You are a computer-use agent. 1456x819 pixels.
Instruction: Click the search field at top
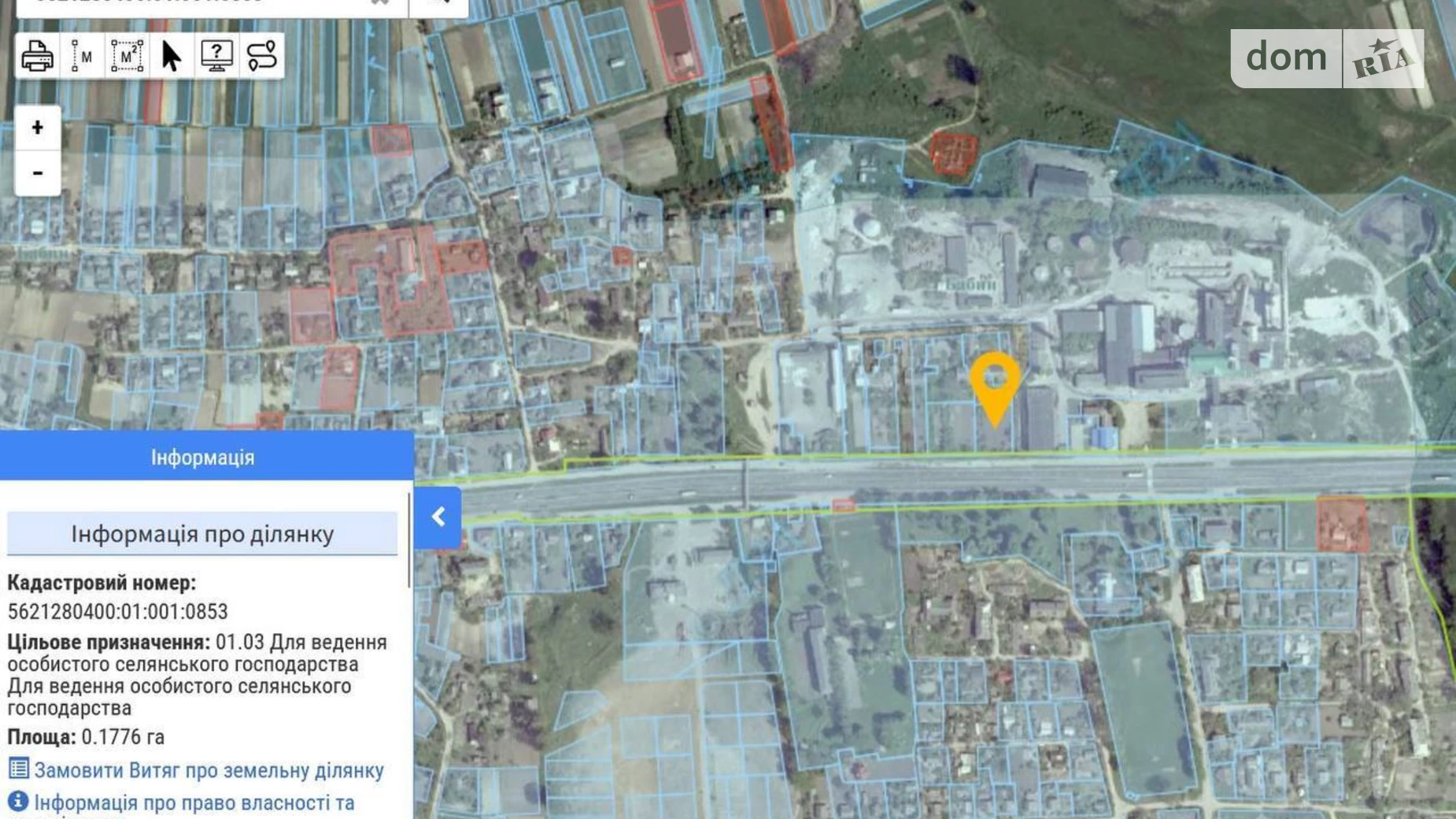pyautogui.click(x=197, y=5)
